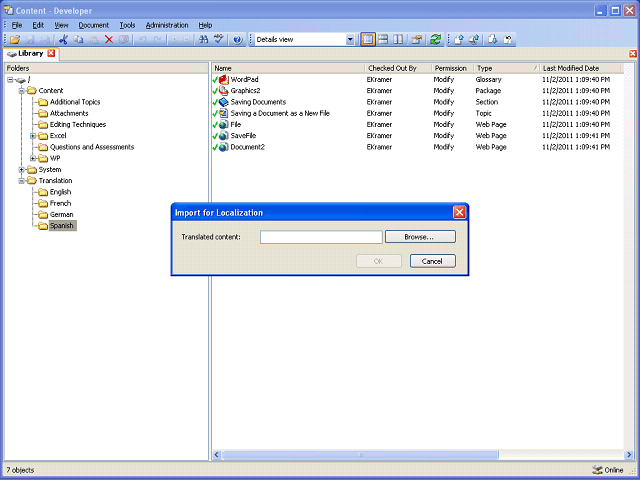Collapse the root node in Folders
This screenshot has width=640, height=480.
(x=10, y=80)
